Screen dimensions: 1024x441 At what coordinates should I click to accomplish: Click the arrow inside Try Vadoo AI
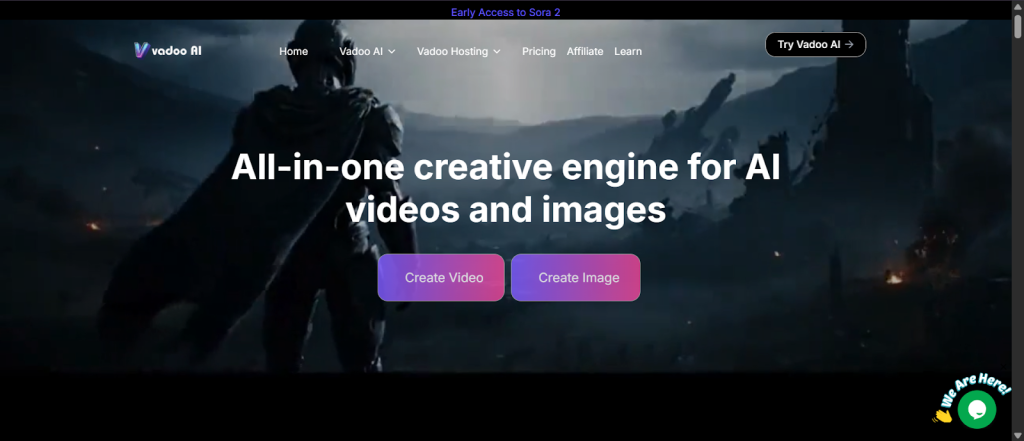click(x=849, y=44)
